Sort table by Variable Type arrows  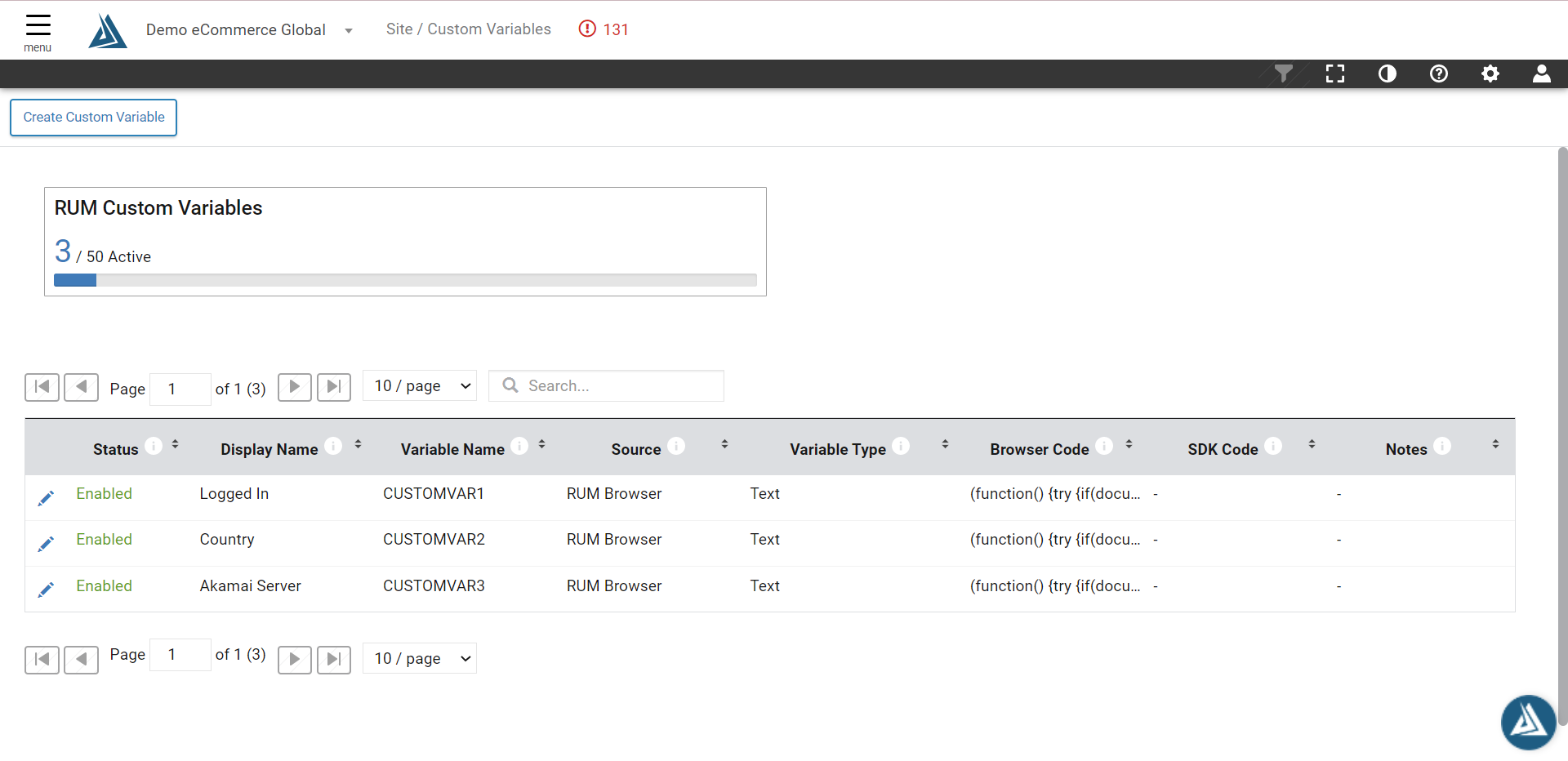point(945,444)
